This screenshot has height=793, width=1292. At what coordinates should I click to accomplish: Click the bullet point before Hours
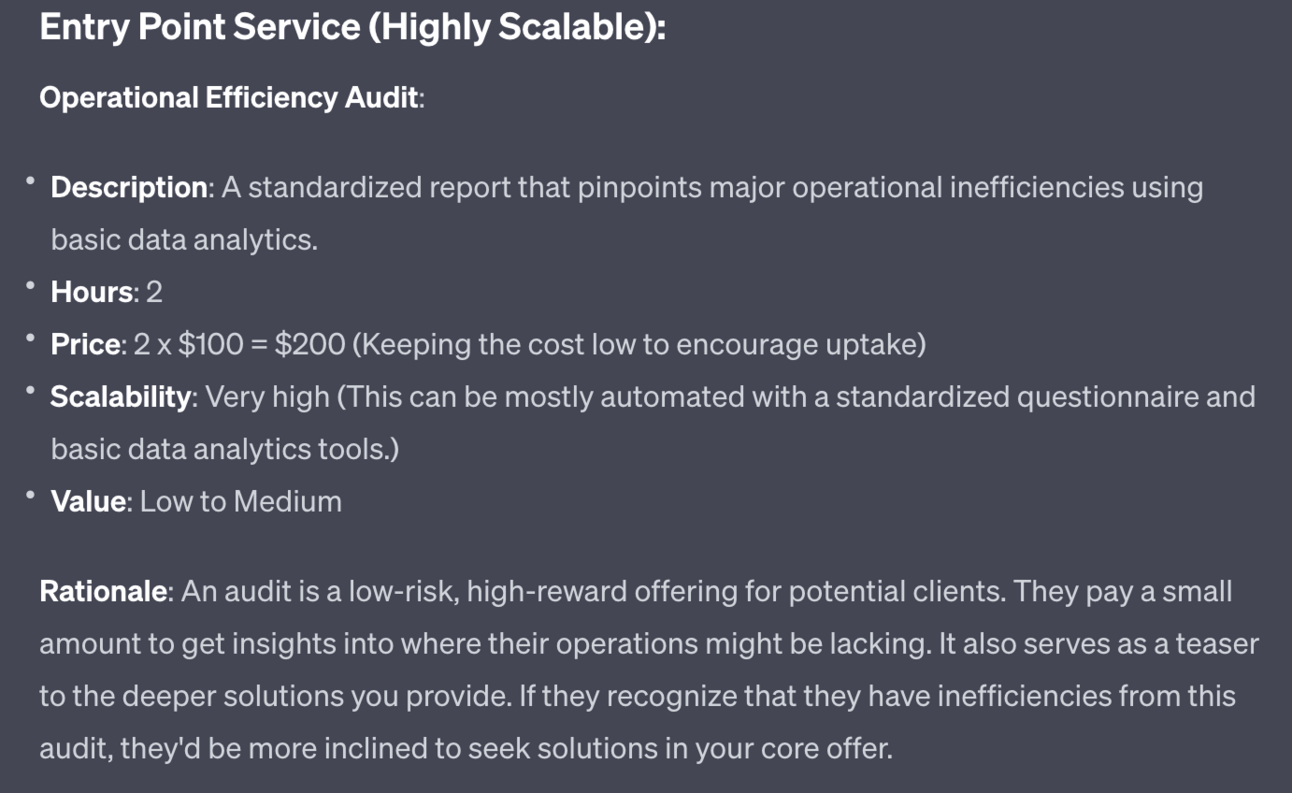31,286
